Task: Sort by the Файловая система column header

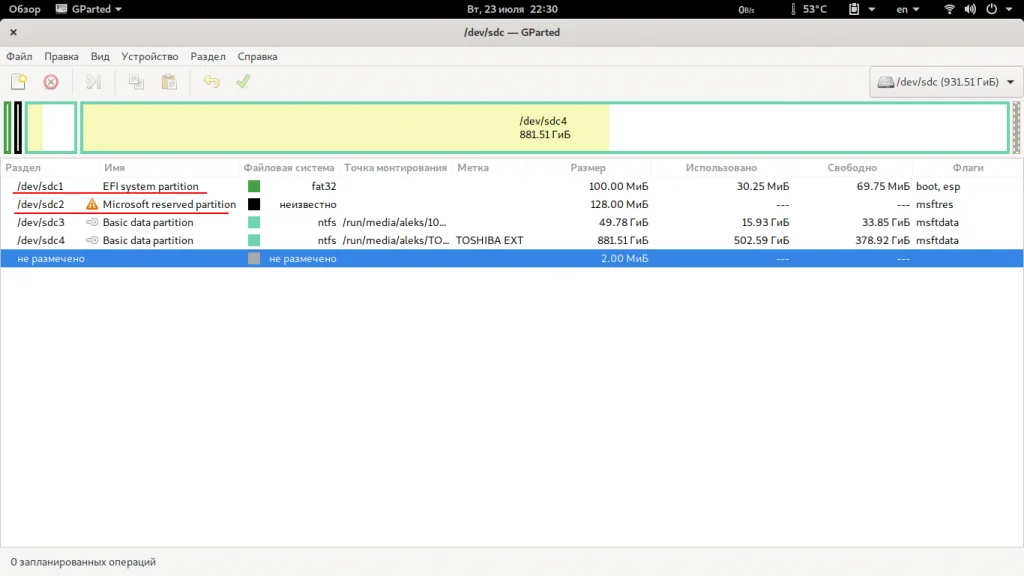Action: (289, 168)
